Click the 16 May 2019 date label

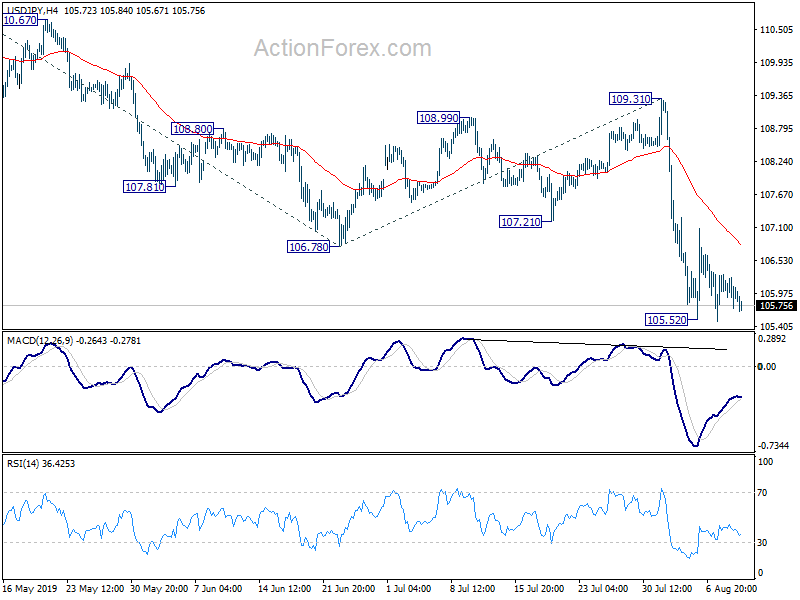click(x=29, y=589)
